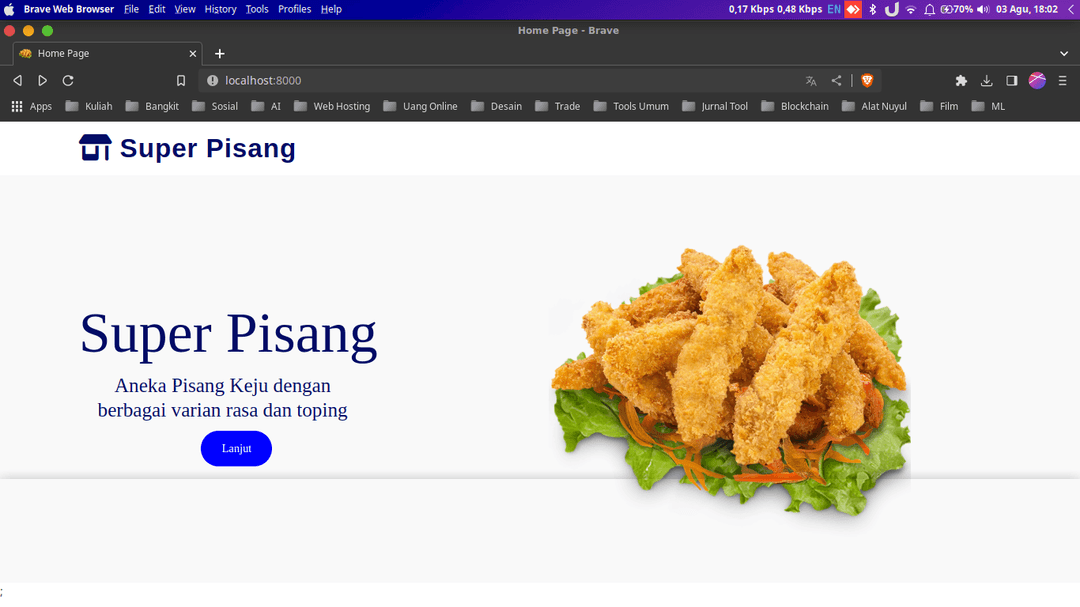The image size is (1080, 607).
Task: Open the History menu
Action: [220, 9]
